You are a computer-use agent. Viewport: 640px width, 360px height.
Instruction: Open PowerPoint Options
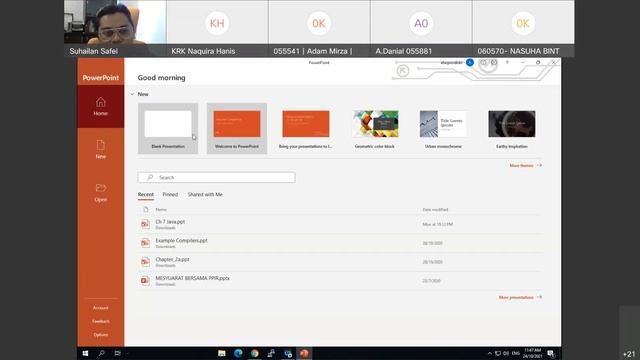[x=100, y=335]
